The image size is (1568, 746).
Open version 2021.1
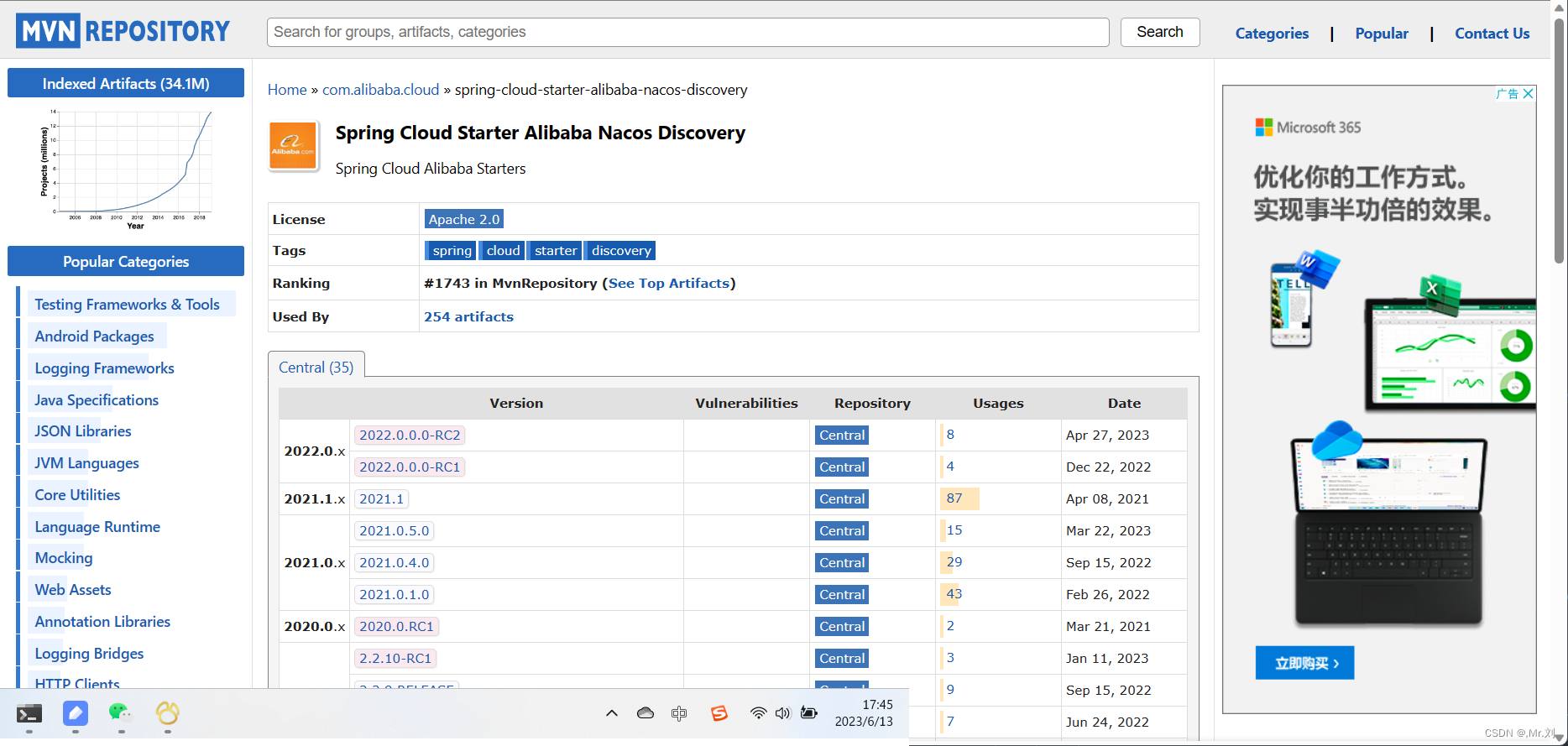point(382,498)
